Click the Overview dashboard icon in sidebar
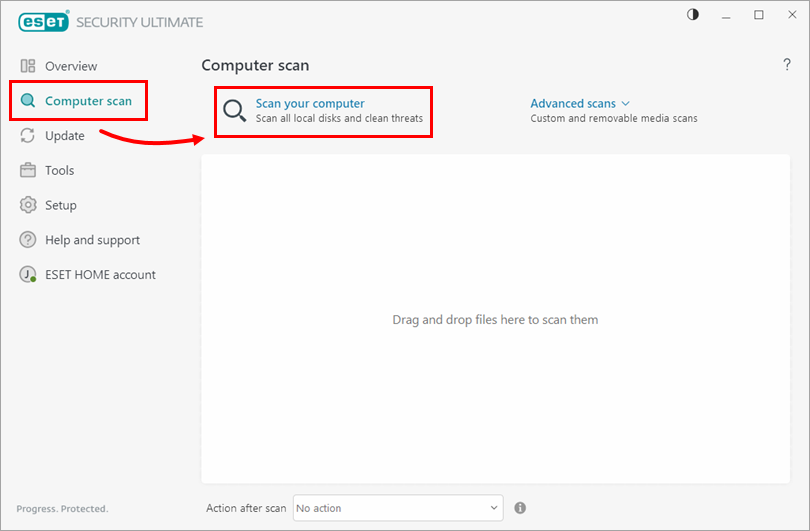This screenshot has height=531, width=810. click(x=28, y=66)
